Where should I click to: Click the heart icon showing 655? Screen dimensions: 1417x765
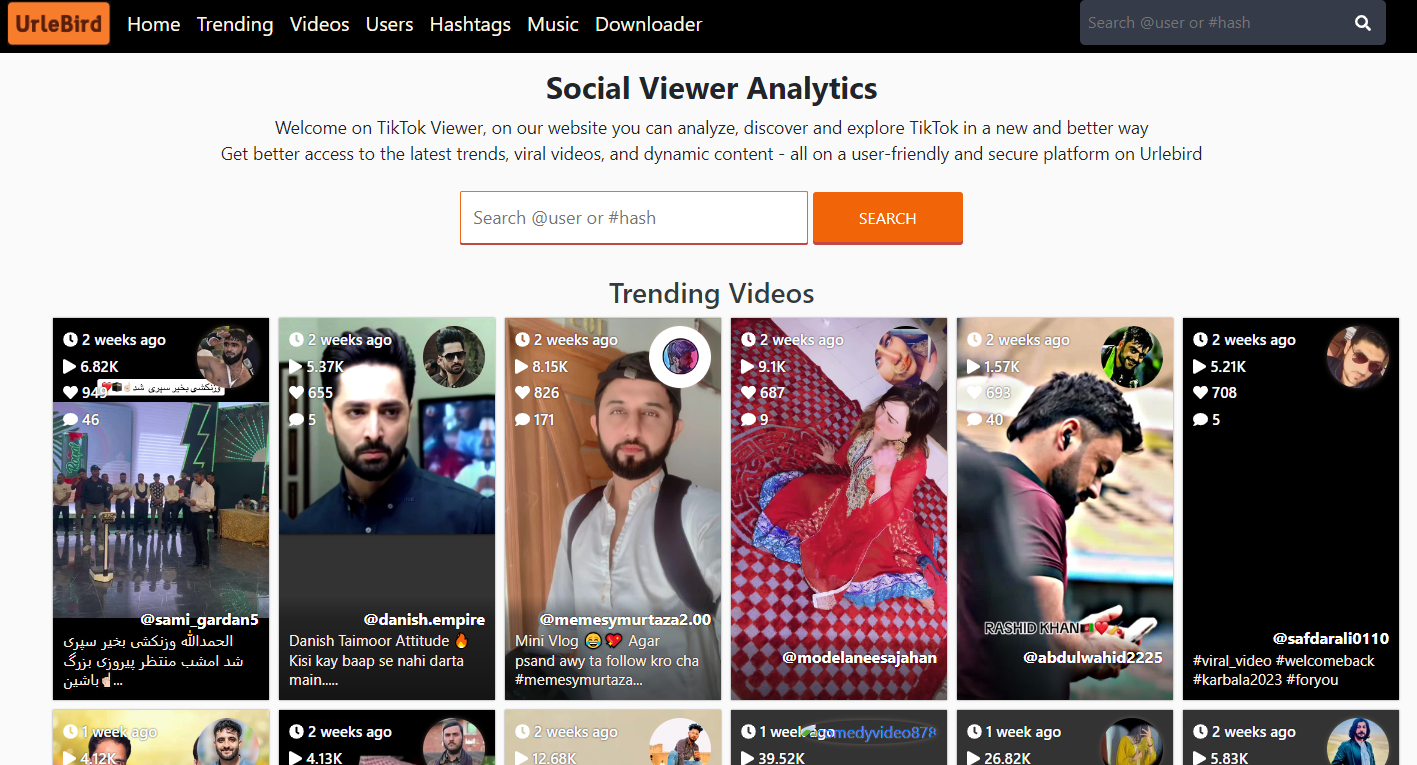click(x=296, y=393)
